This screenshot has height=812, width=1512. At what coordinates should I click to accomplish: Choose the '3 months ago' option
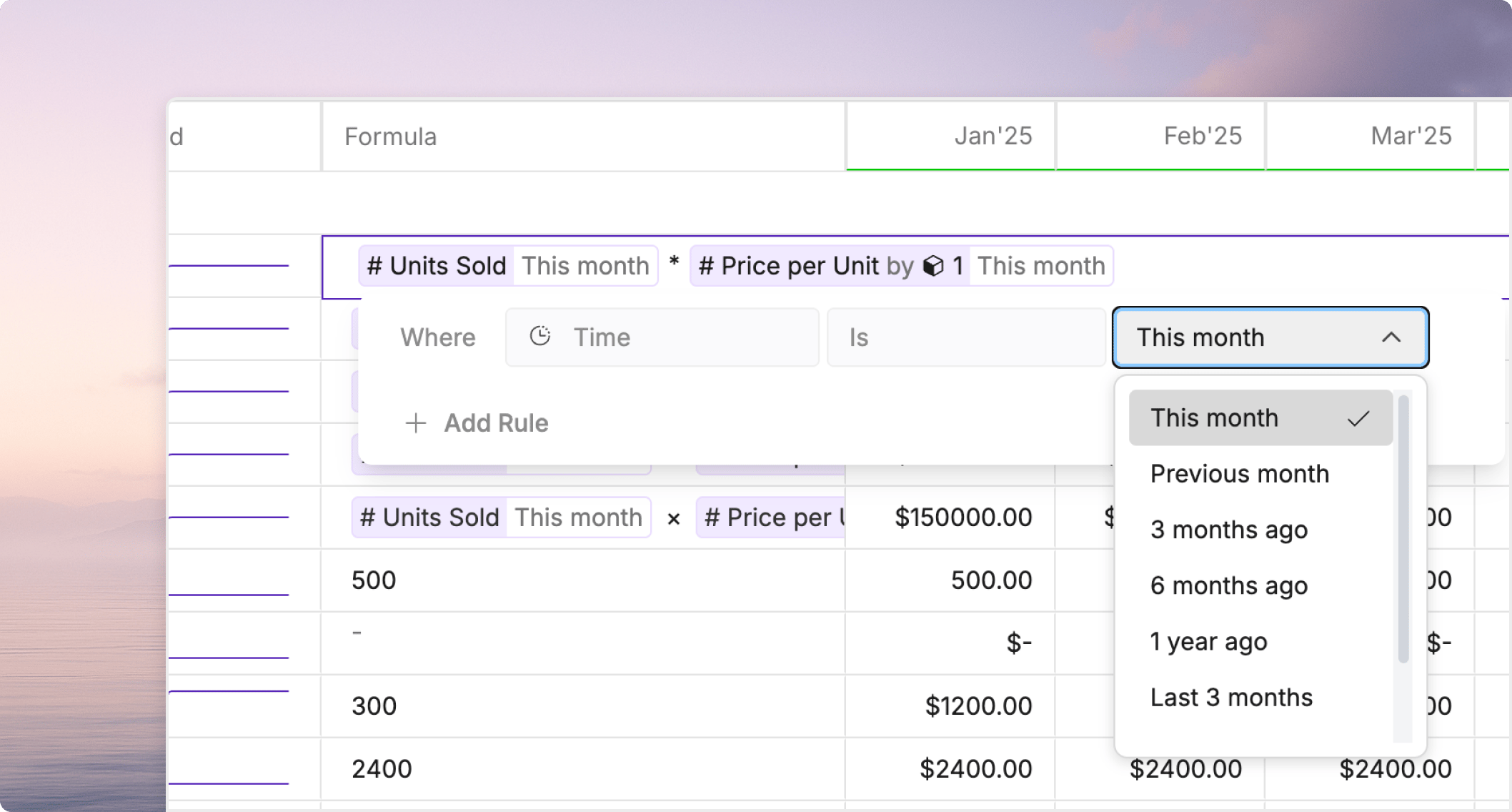[1260, 530]
